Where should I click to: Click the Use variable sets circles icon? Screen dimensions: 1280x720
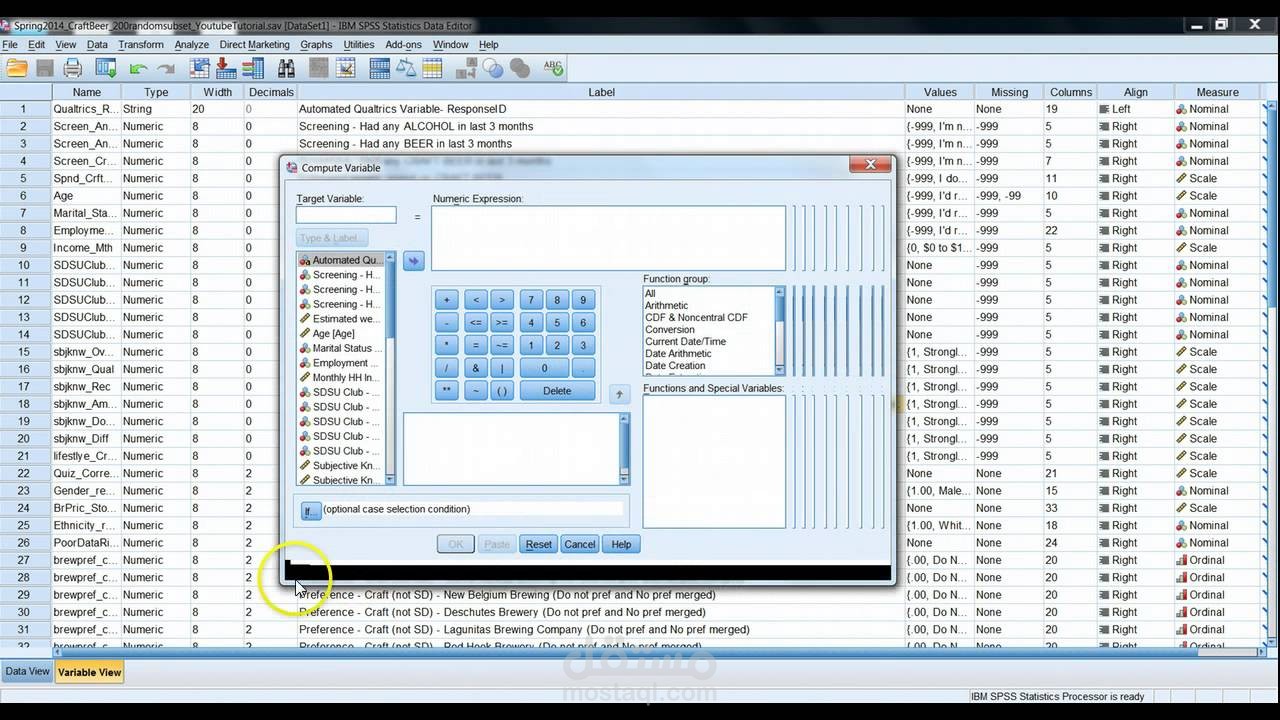(x=493, y=68)
